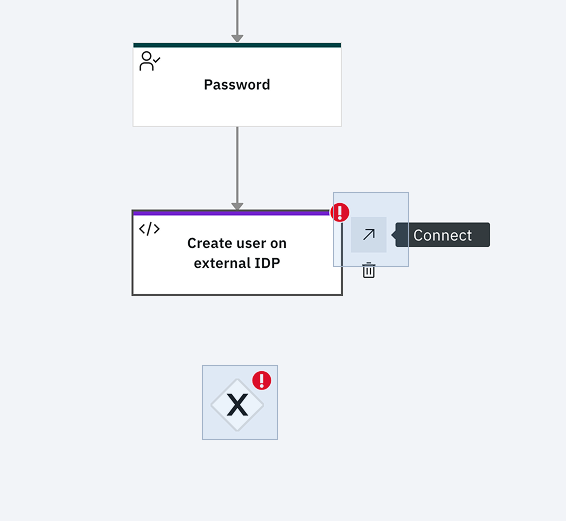Click the Connect tooltip label

443,235
